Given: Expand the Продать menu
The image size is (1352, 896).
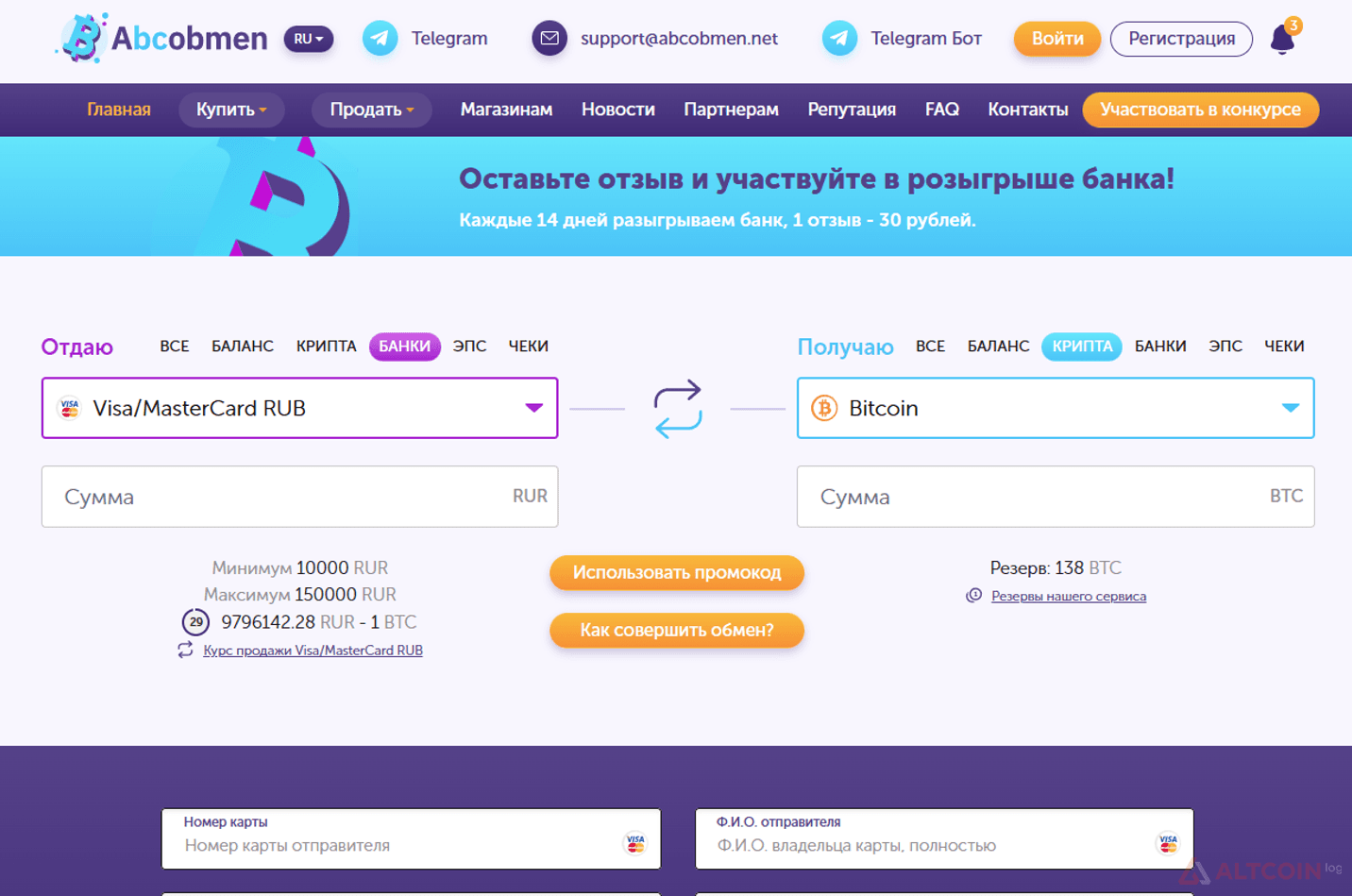Looking at the screenshot, I should (372, 110).
